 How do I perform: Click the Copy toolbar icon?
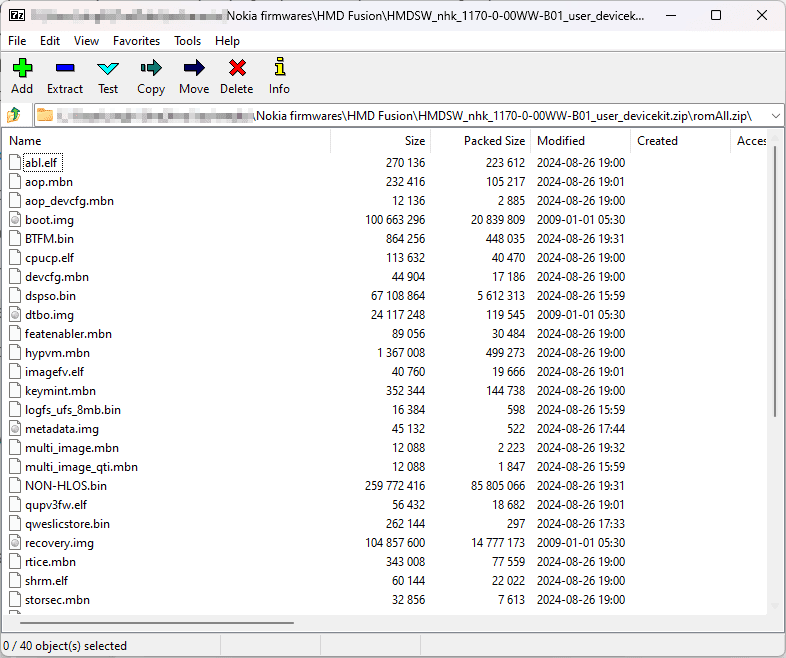pos(151,68)
